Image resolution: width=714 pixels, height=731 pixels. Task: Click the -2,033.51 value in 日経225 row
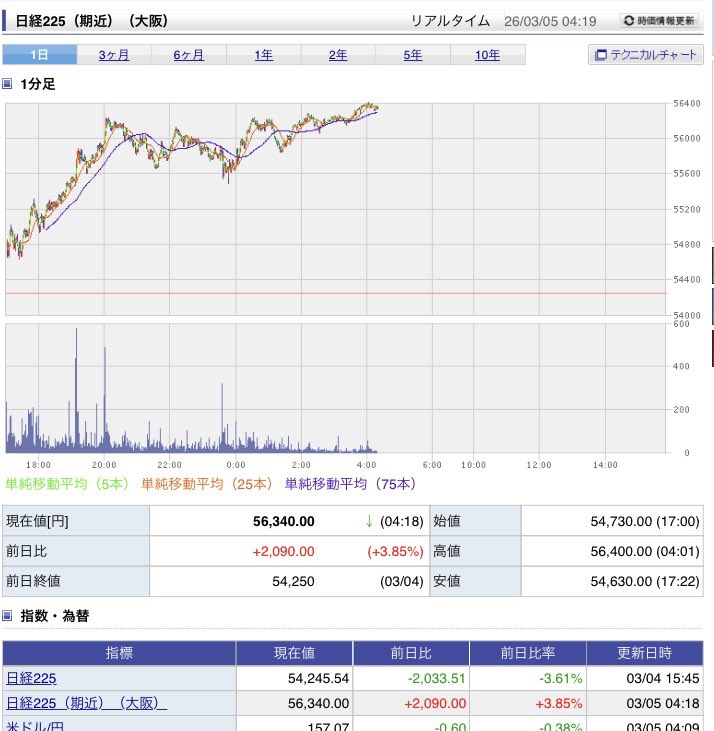437,678
